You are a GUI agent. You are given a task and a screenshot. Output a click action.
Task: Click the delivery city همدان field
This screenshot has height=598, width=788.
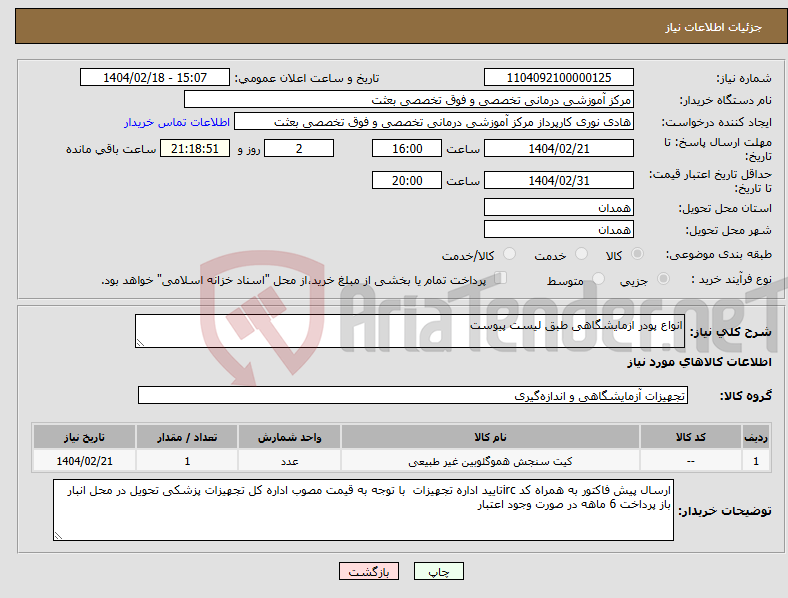pos(559,229)
